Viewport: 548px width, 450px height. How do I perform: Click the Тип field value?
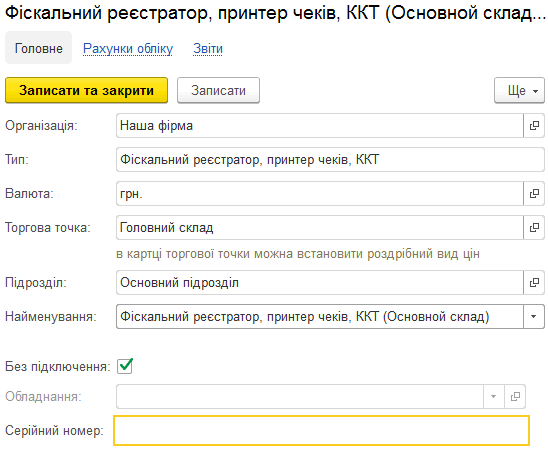pos(330,159)
